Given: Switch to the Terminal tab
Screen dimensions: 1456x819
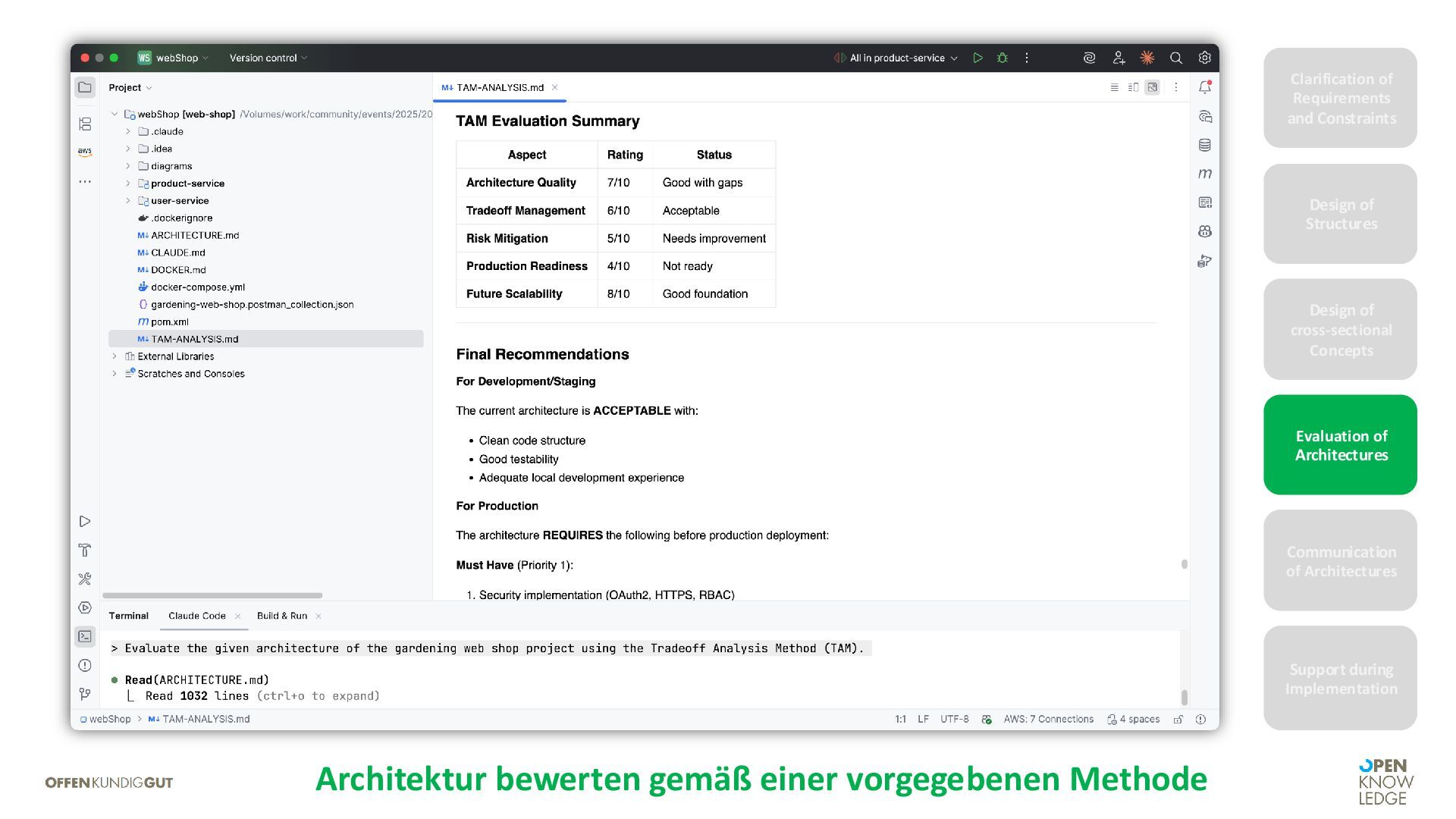Looking at the screenshot, I should tap(128, 616).
